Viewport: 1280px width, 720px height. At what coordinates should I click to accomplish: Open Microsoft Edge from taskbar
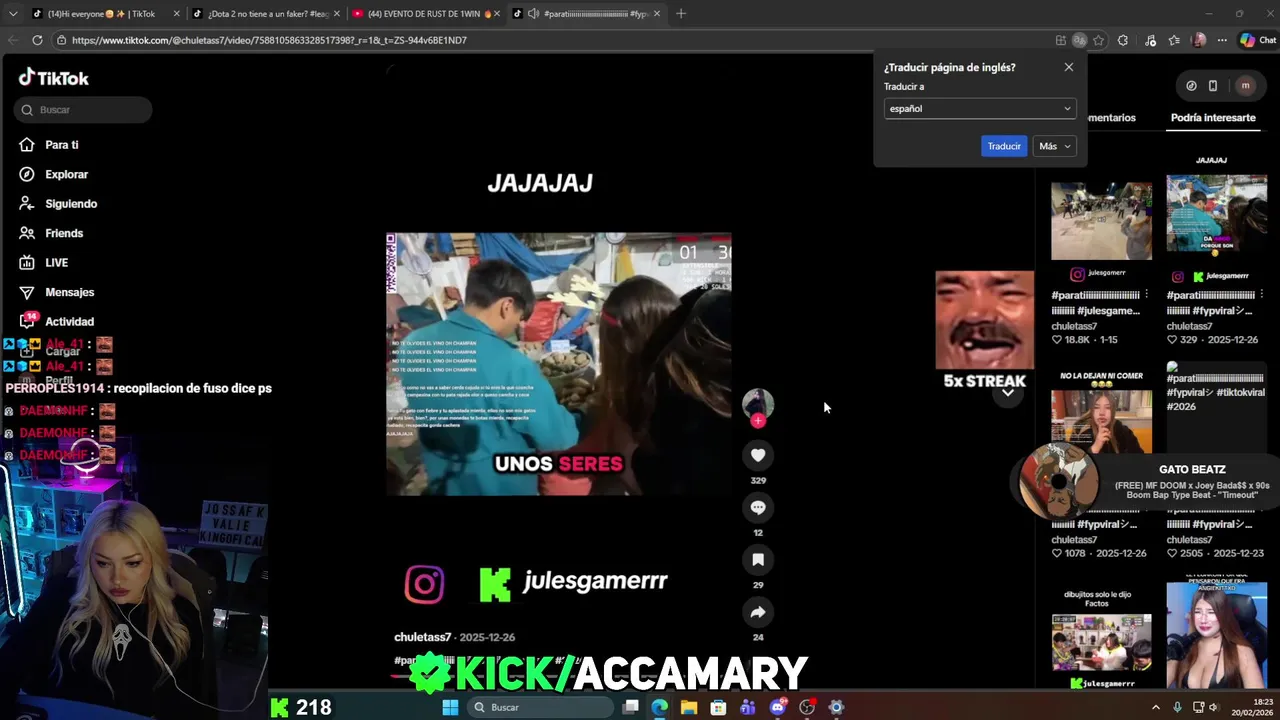pyautogui.click(x=659, y=707)
